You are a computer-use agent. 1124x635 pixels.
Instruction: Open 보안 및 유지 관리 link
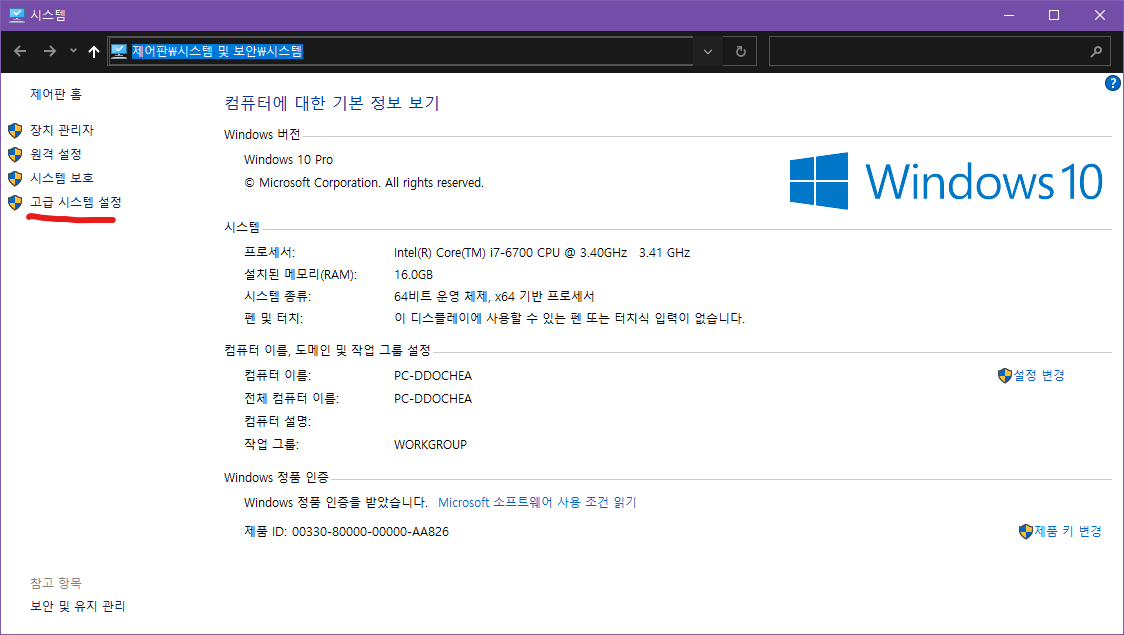77,606
